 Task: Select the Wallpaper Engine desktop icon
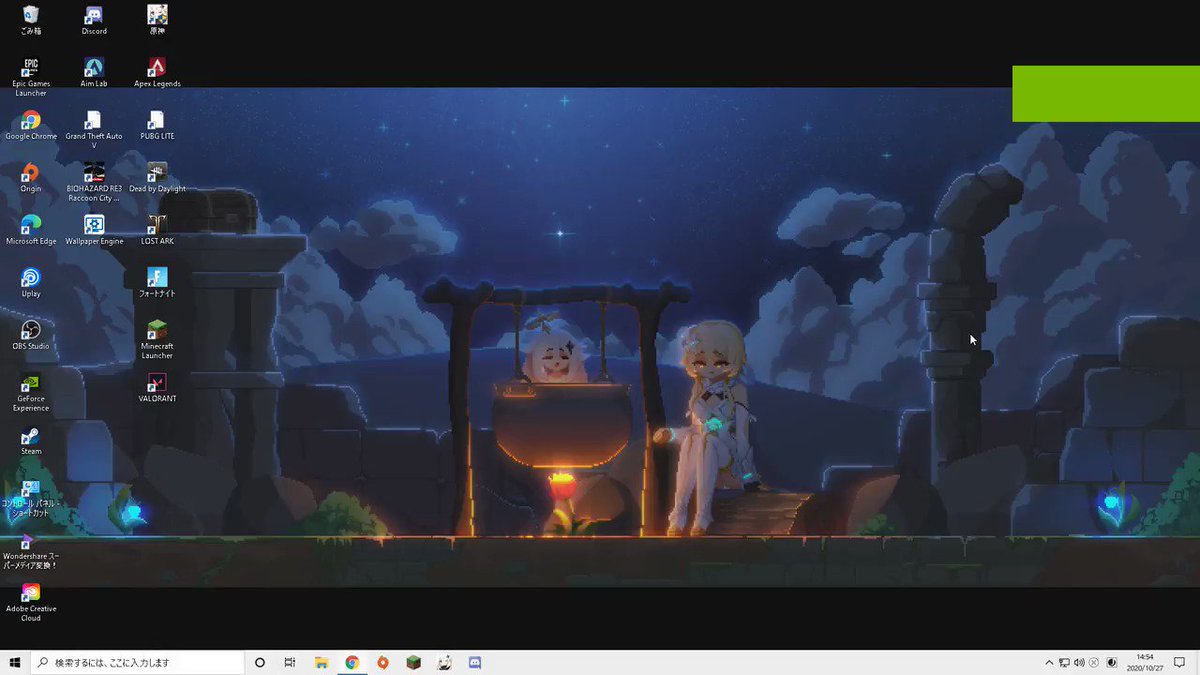pos(94,230)
